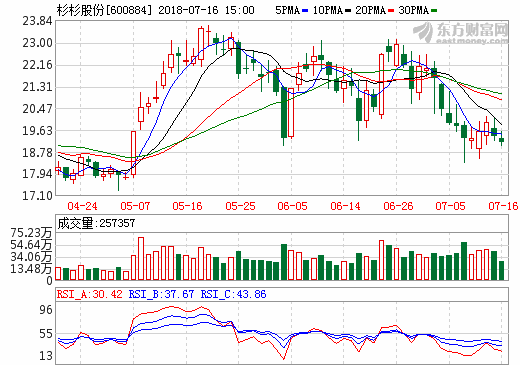
Task: Select the timestamp 2018-07-16 15:00
Action: point(206,10)
